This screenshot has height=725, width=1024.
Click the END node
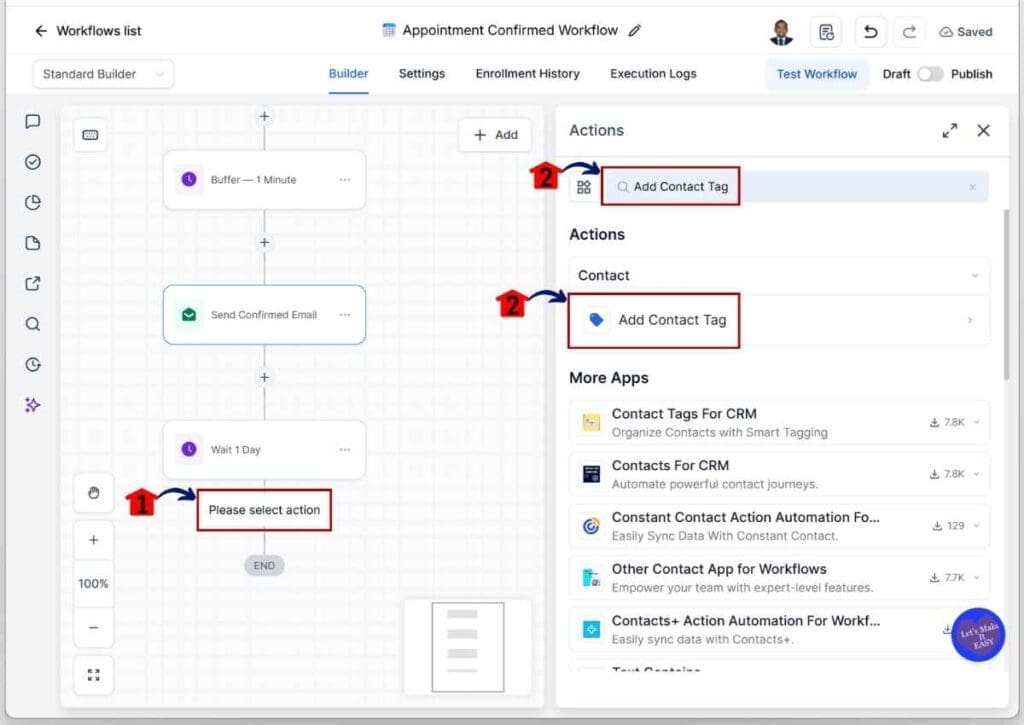[264, 566]
